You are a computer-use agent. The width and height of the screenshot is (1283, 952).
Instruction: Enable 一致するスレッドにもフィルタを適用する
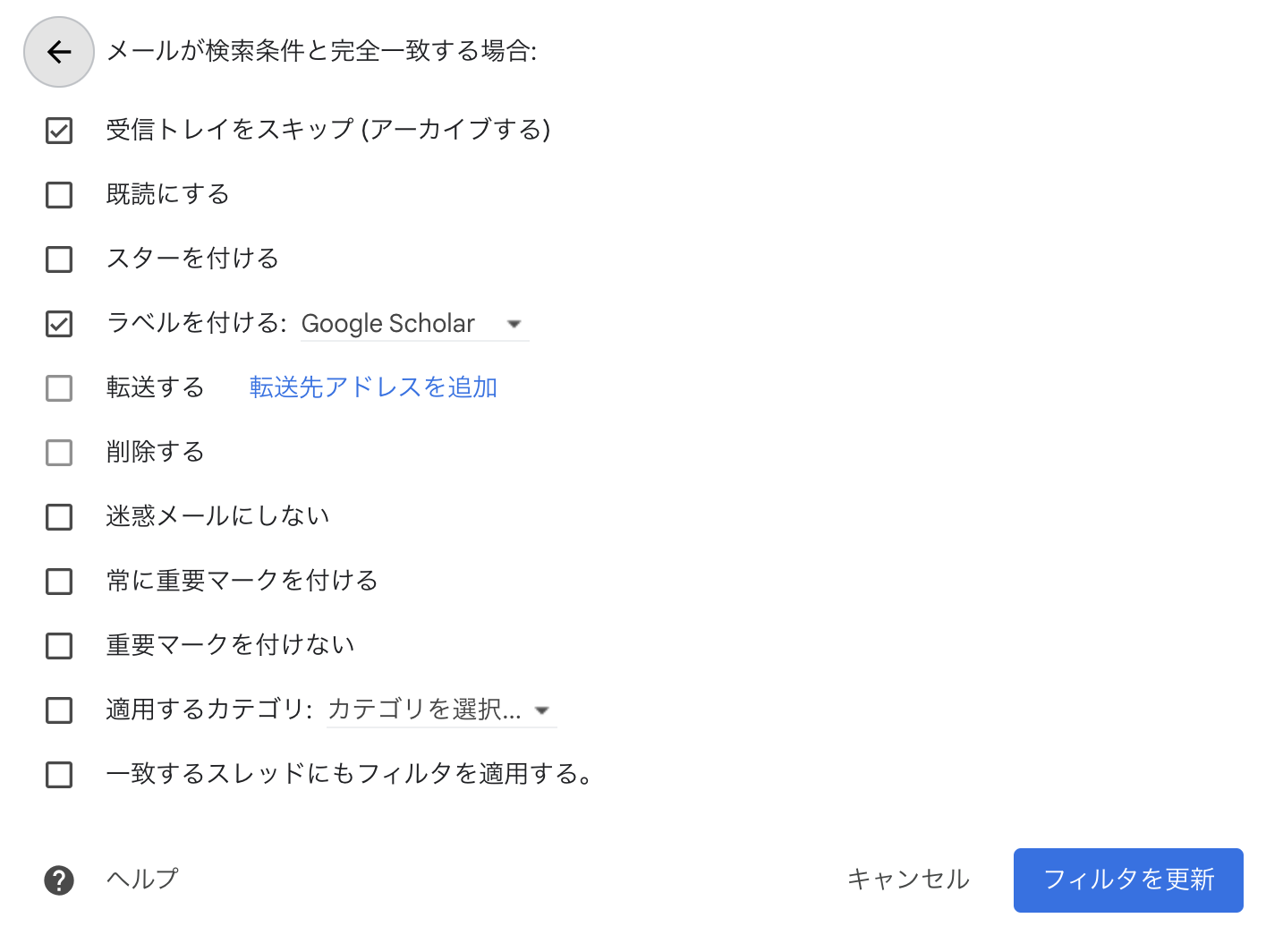click(x=58, y=775)
